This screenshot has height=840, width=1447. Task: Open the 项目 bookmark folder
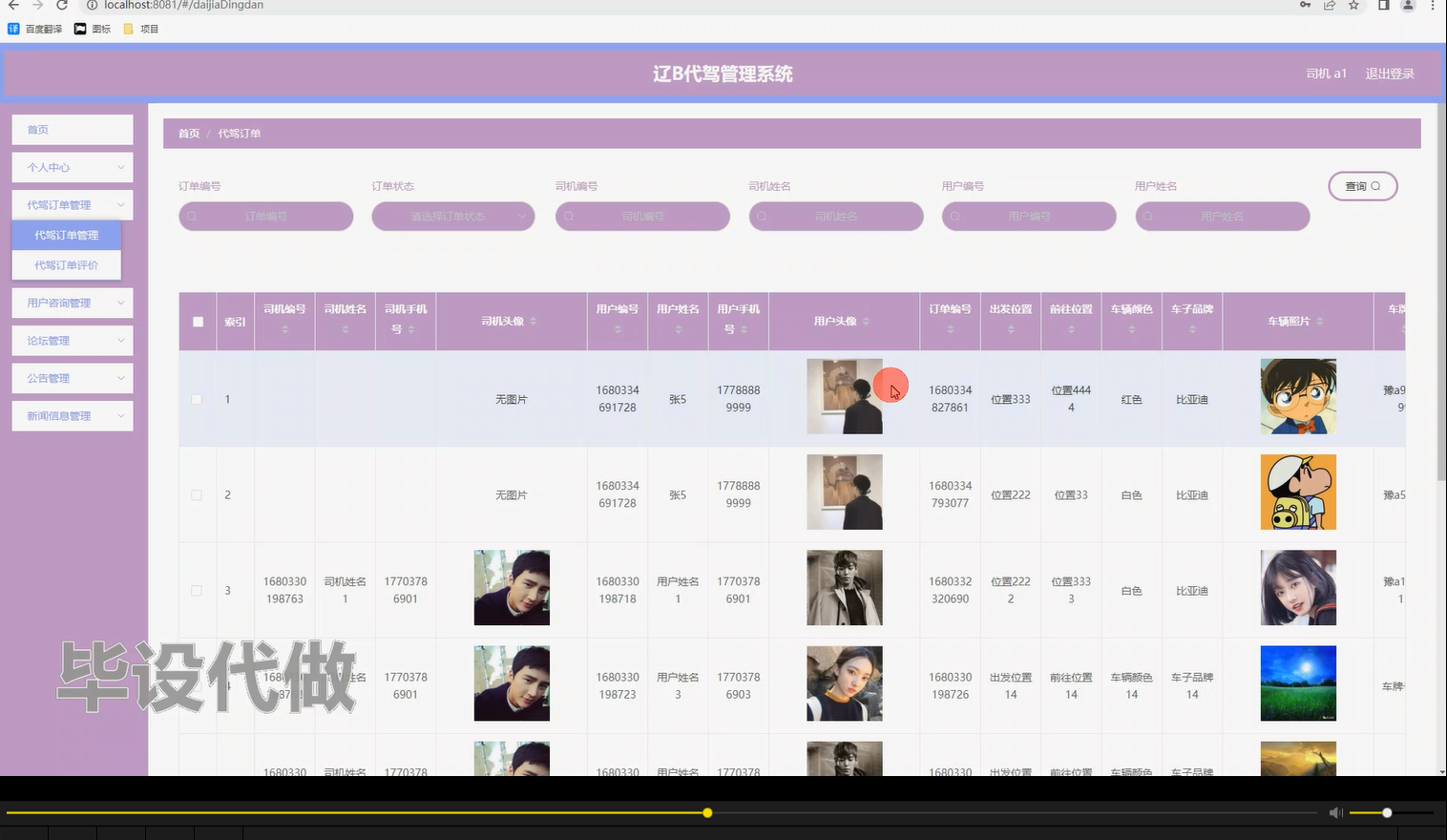click(140, 29)
